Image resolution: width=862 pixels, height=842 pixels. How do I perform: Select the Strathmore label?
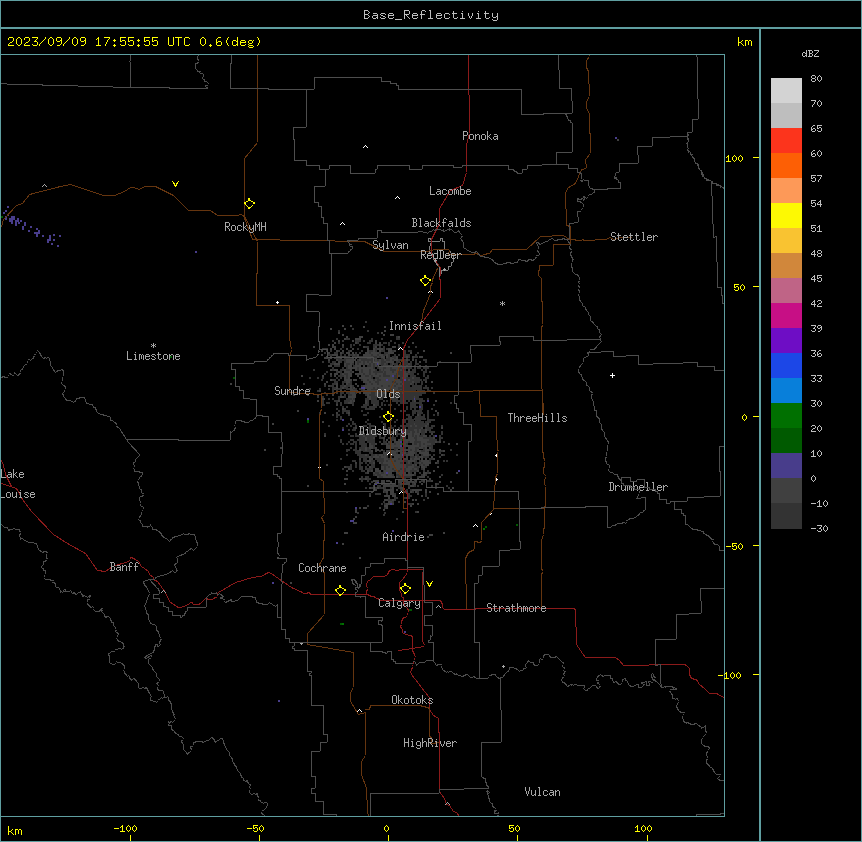516,608
